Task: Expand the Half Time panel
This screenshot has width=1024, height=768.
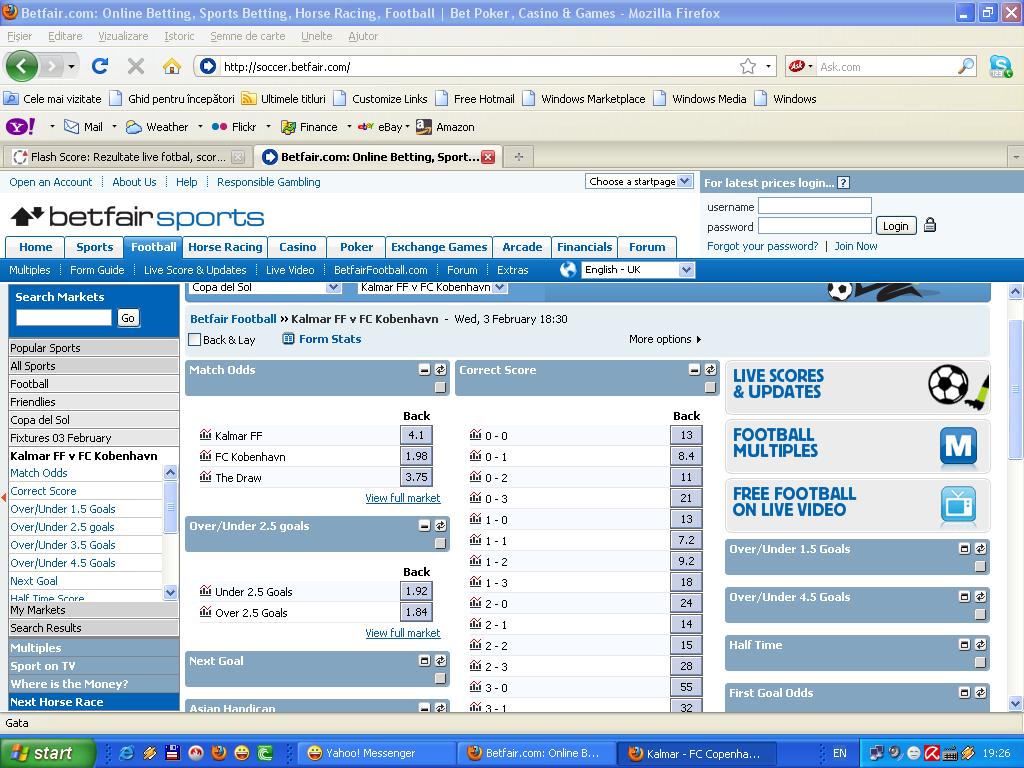Action: 965,645
